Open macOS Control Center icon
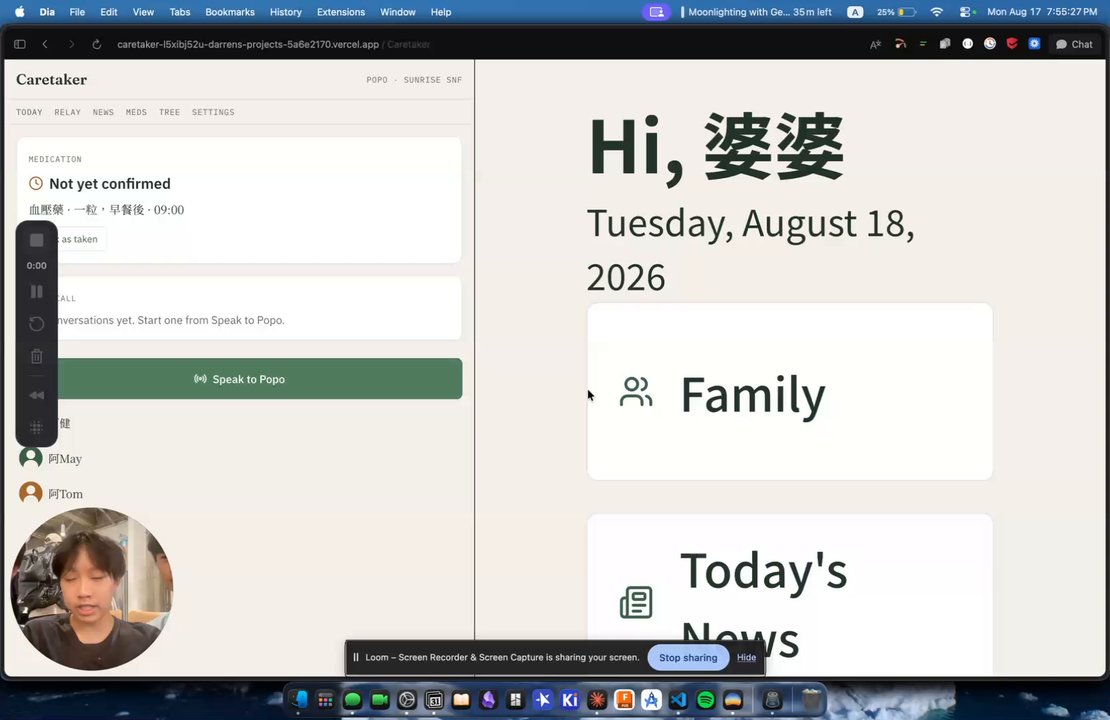The width and height of the screenshot is (1110, 720). (966, 12)
